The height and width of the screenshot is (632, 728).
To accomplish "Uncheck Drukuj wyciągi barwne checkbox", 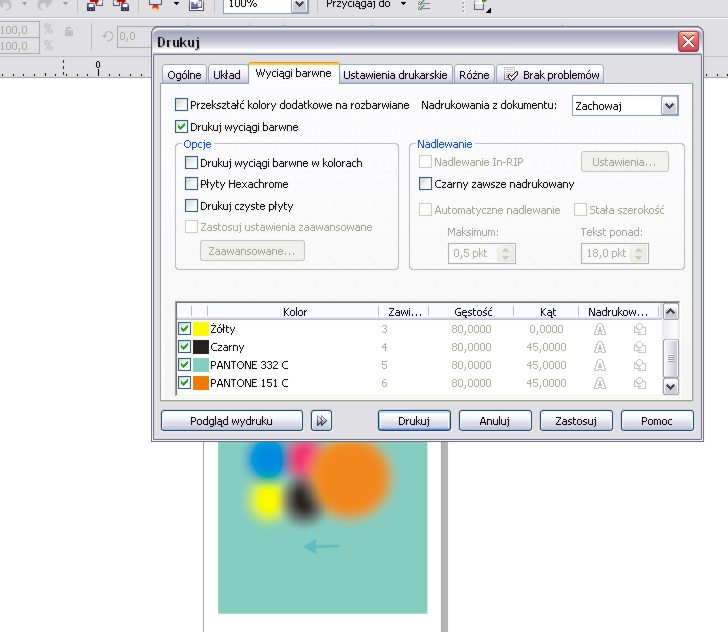I will 181,127.
